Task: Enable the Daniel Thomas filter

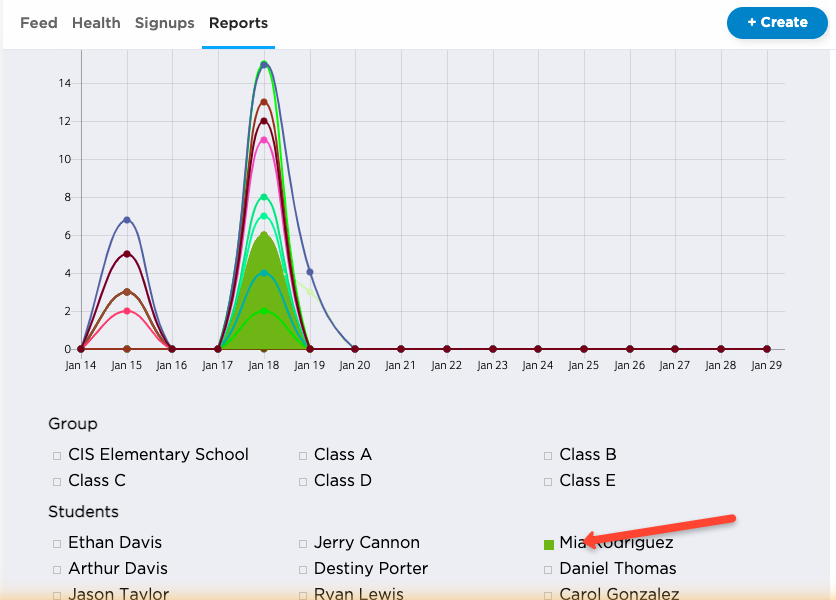Action: click(548, 569)
